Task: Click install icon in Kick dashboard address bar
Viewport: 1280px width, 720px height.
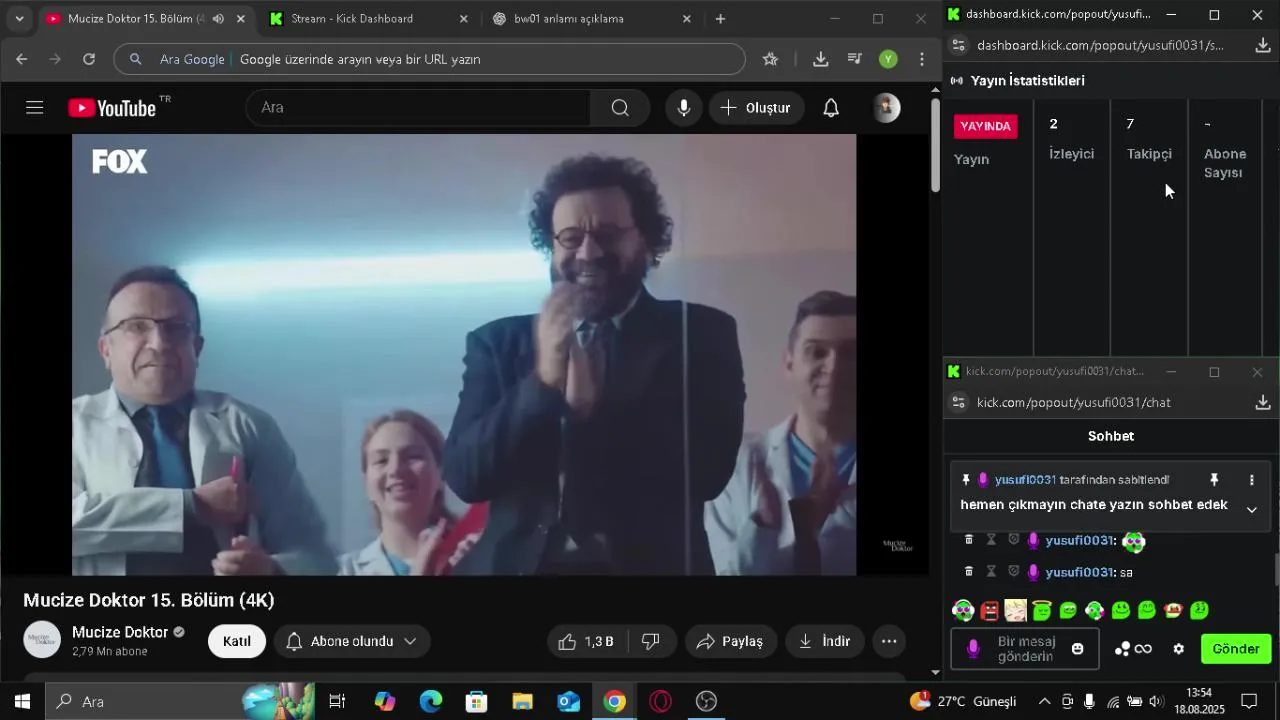Action: (x=1263, y=45)
